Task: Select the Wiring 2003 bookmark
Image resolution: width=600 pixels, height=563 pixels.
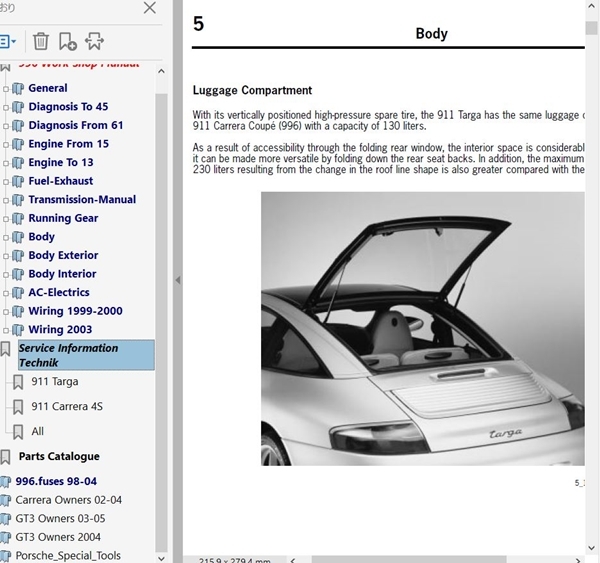Action: pos(60,329)
